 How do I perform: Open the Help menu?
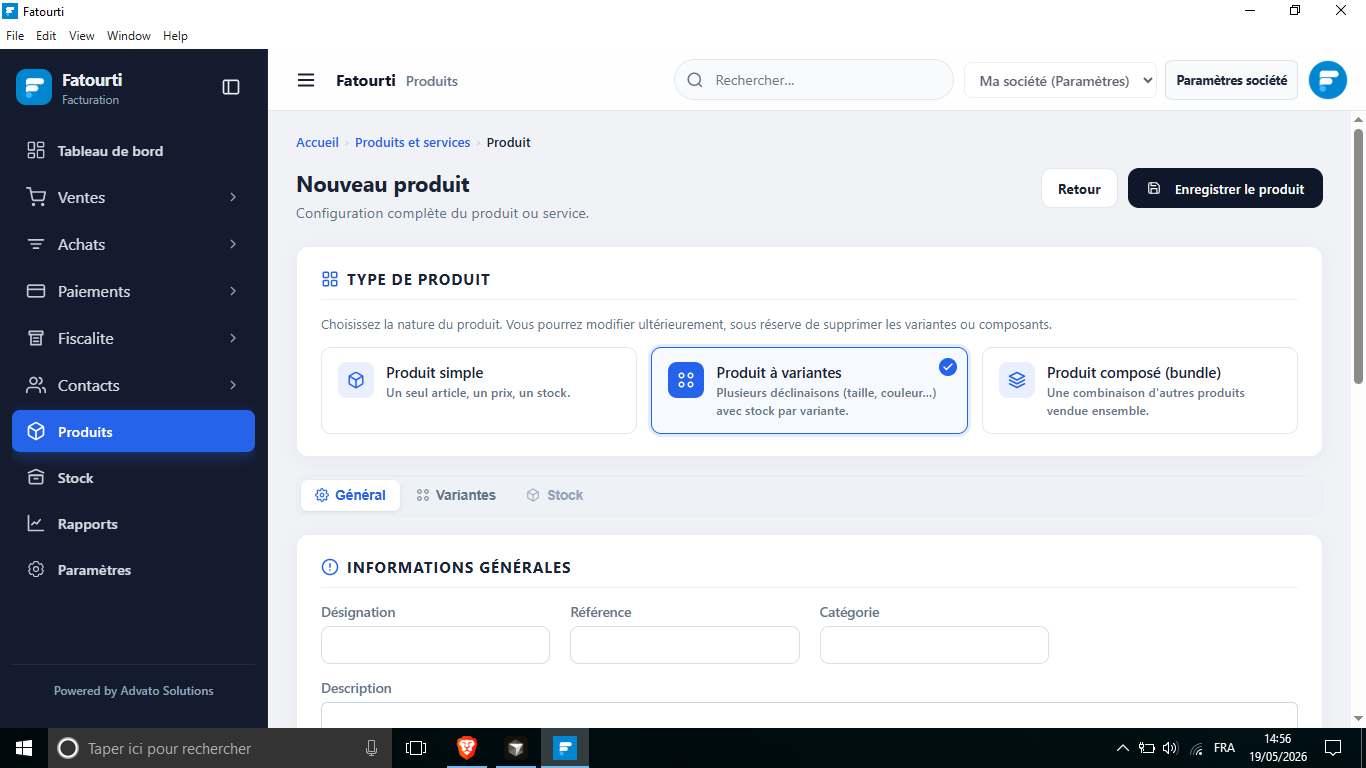click(175, 35)
